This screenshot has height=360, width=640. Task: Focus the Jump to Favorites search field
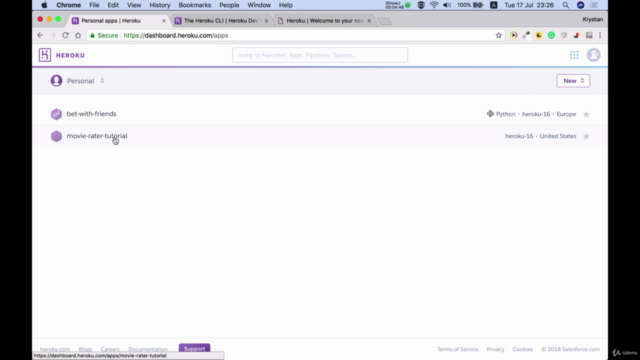click(320, 55)
